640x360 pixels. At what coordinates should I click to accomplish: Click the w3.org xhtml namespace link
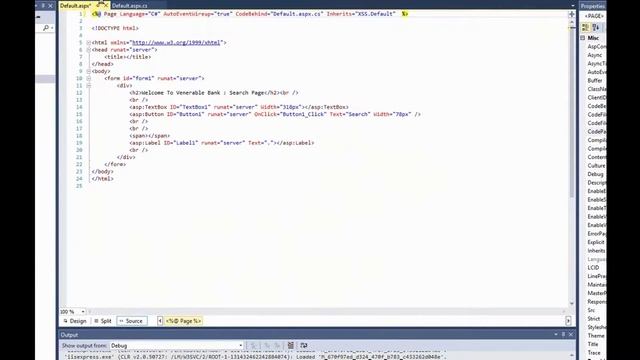(x=176, y=42)
